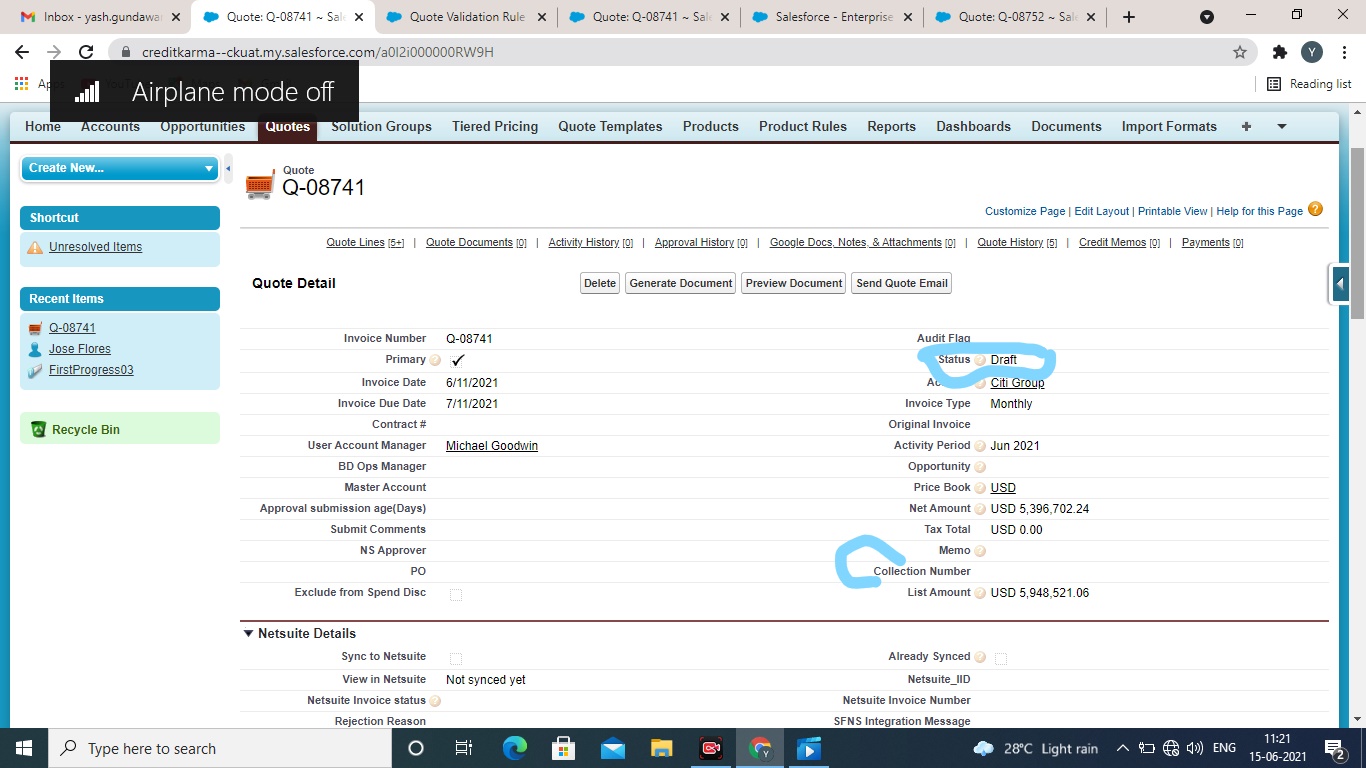Screen dimensions: 1366x768
Task: Uncheck the Primary checkbox
Action: pyautogui.click(x=458, y=360)
